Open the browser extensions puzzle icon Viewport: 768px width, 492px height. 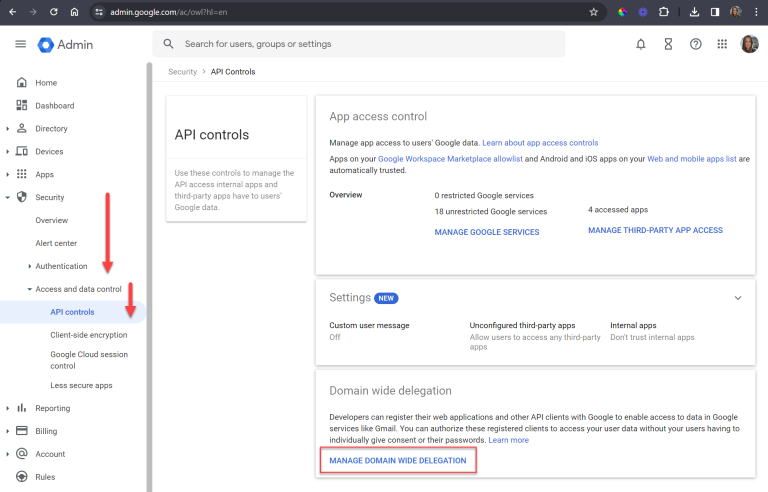[662, 12]
